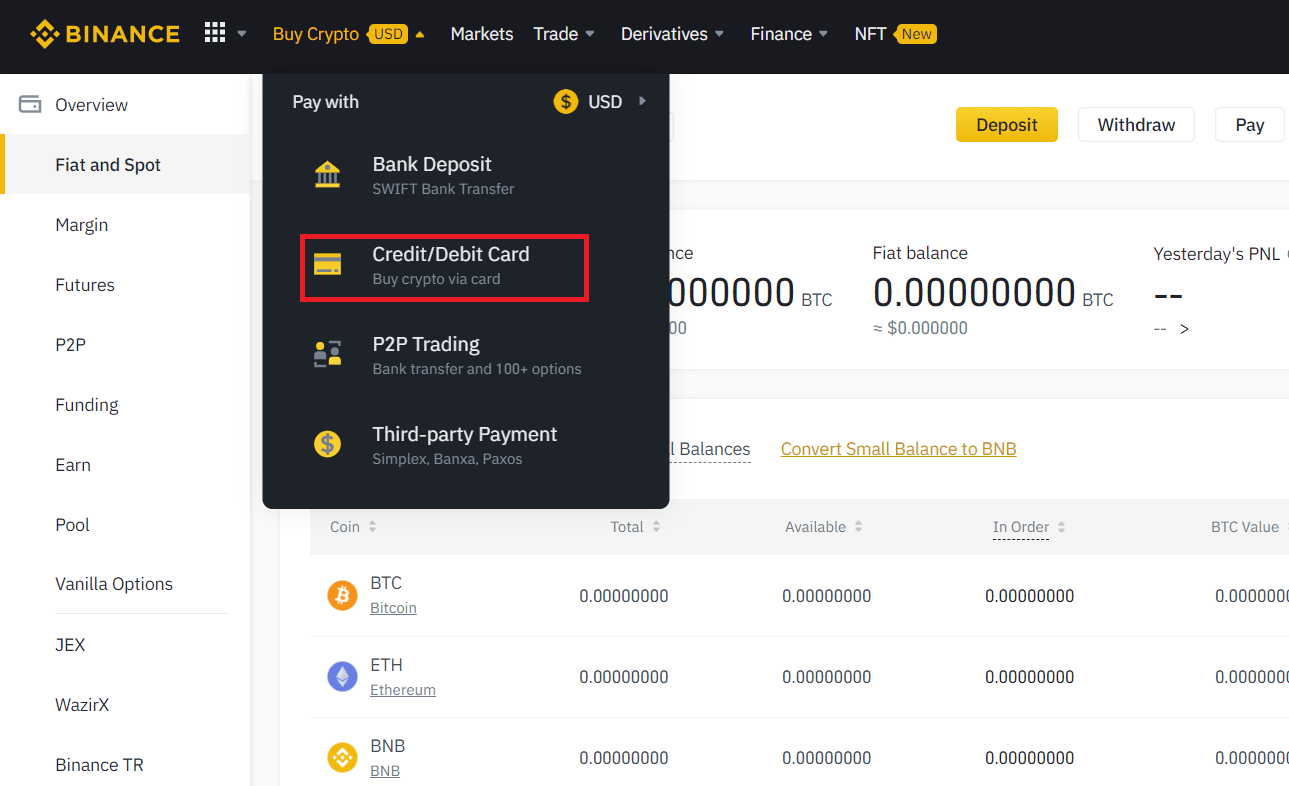The width and height of the screenshot is (1289, 786).
Task: Click the Fiat balance label
Action: click(920, 254)
